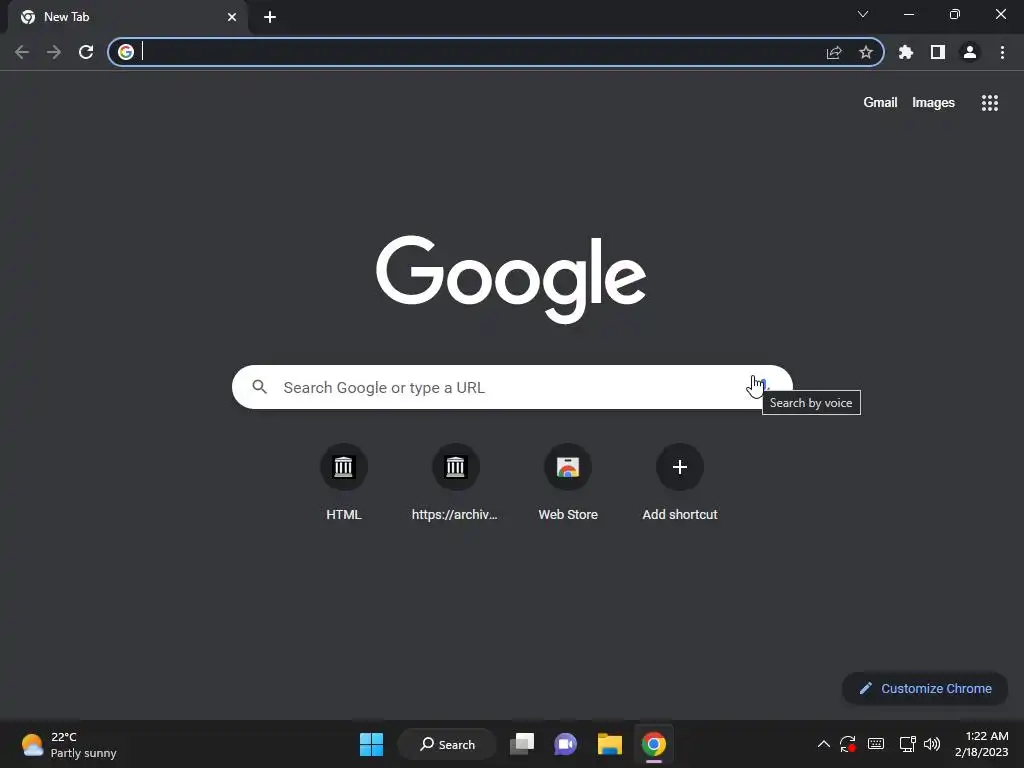
Task: Open the Web Store shortcut
Action: [568, 483]
